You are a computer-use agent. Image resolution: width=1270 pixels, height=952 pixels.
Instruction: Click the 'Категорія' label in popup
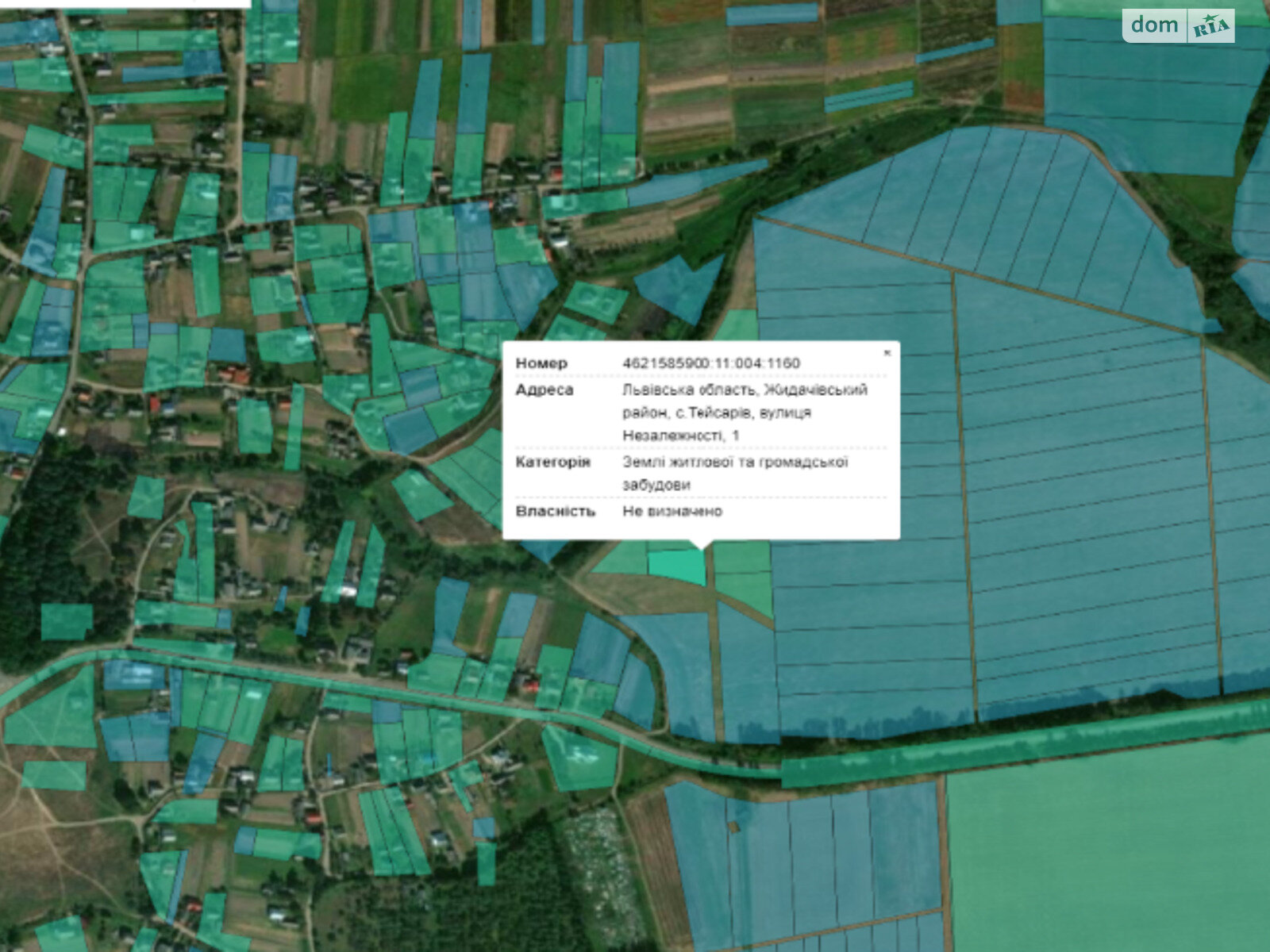[x=552, y=463]
